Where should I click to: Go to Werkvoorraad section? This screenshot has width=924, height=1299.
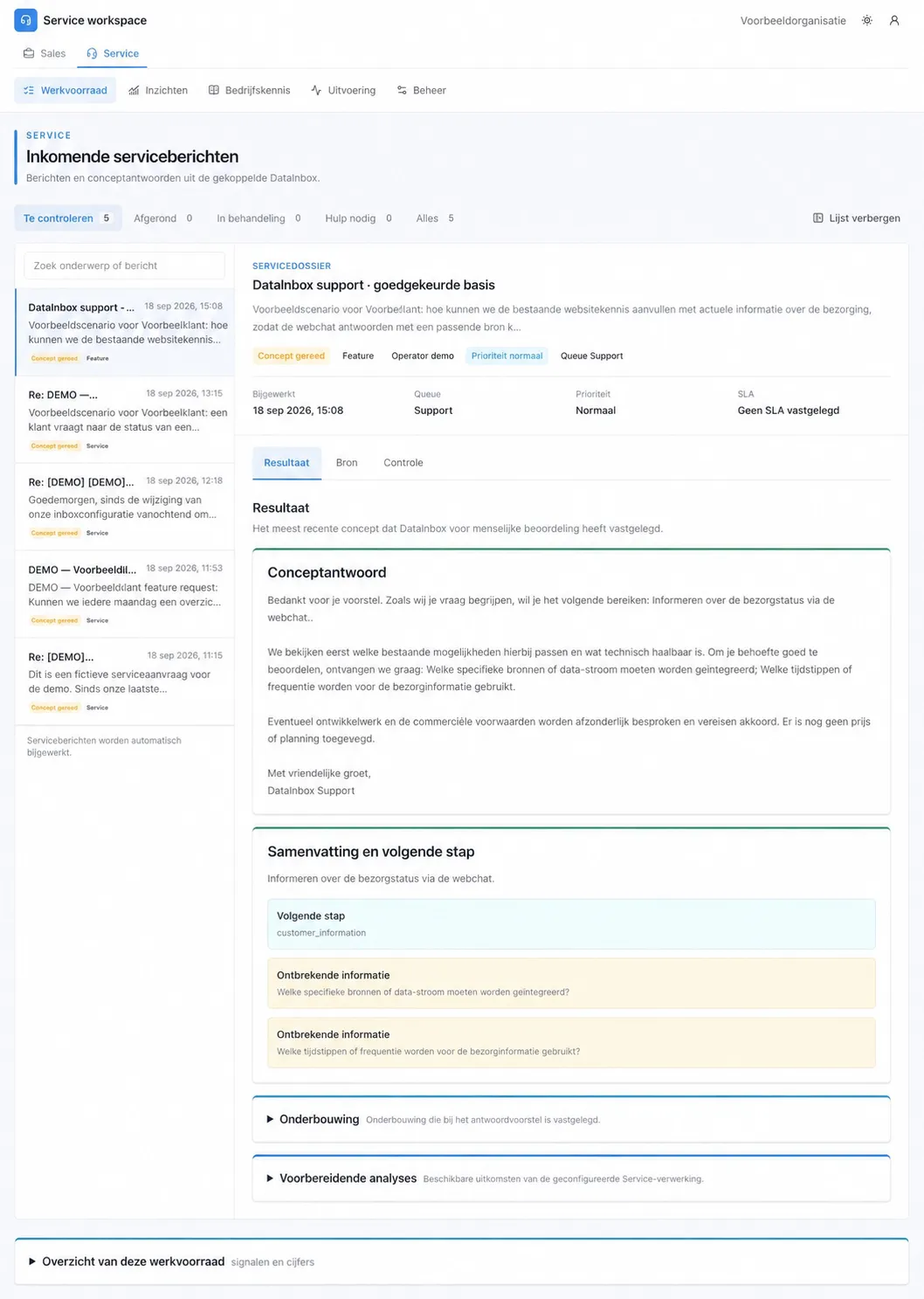click(66, 90)
